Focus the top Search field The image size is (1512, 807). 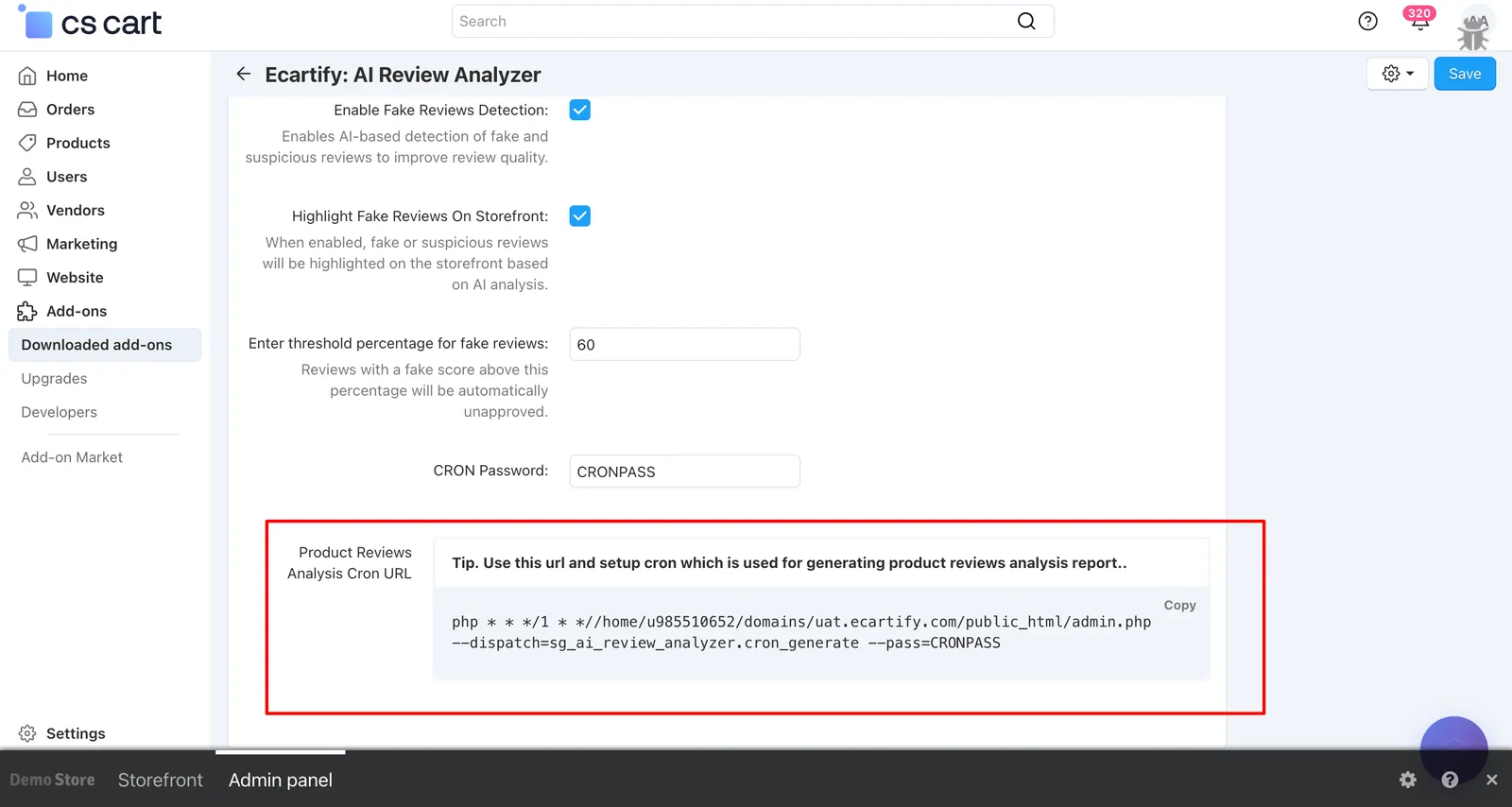pyautogui.click(x=753, y=21)
